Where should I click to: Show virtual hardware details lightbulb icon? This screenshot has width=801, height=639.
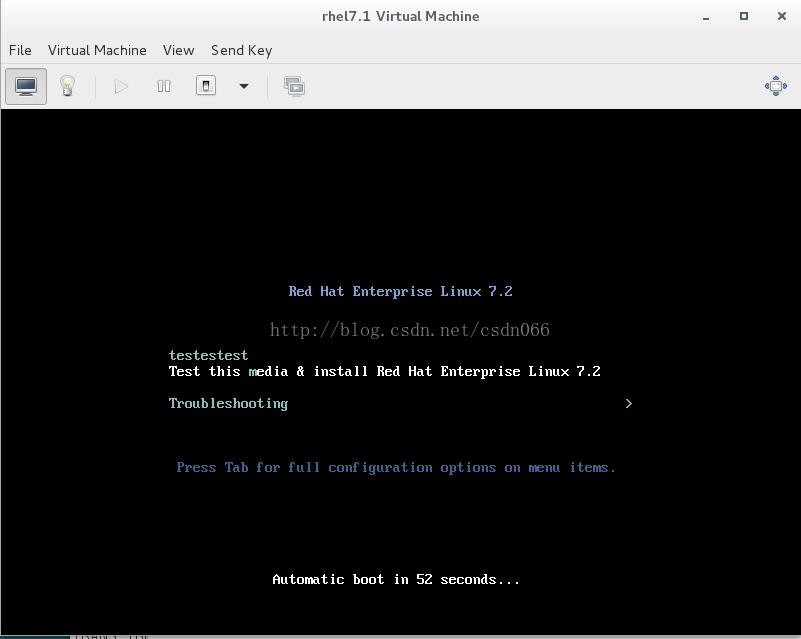pos(67,86)
